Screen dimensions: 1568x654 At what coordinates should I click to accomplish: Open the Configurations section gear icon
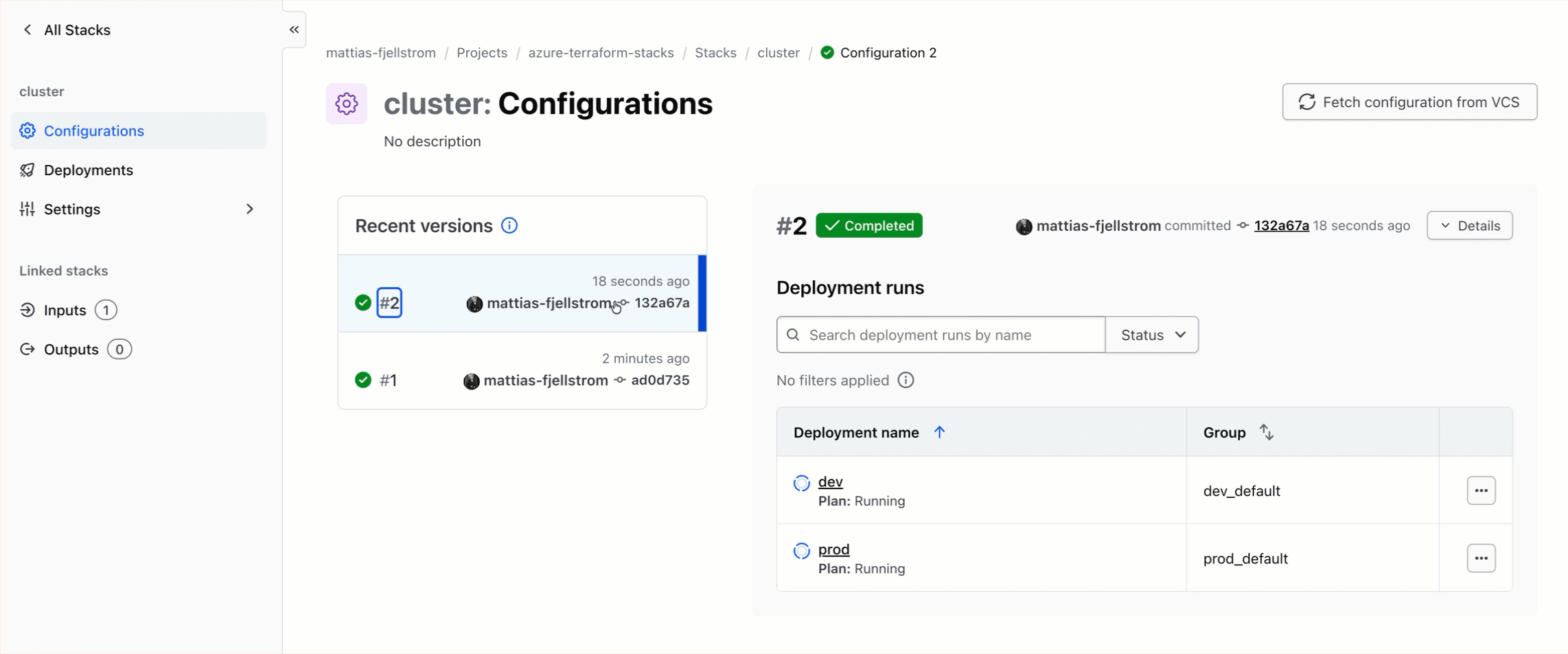pos(27,131)
